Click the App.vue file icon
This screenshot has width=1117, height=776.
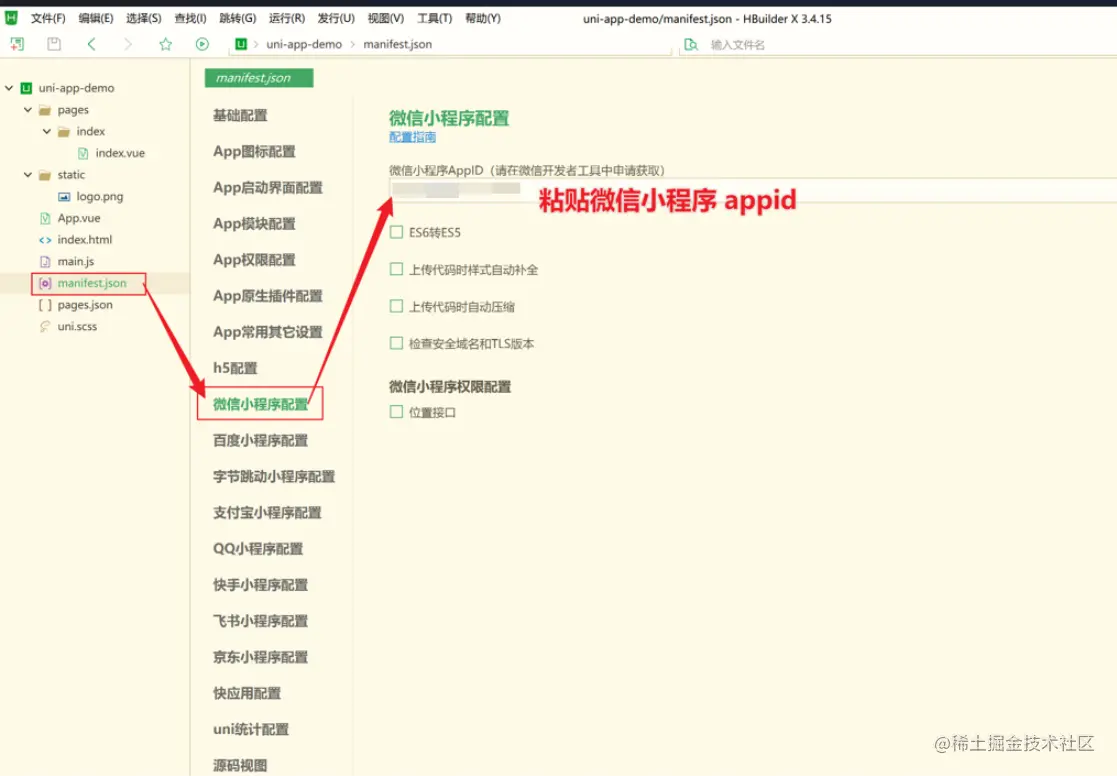click(x=45, y=218)
